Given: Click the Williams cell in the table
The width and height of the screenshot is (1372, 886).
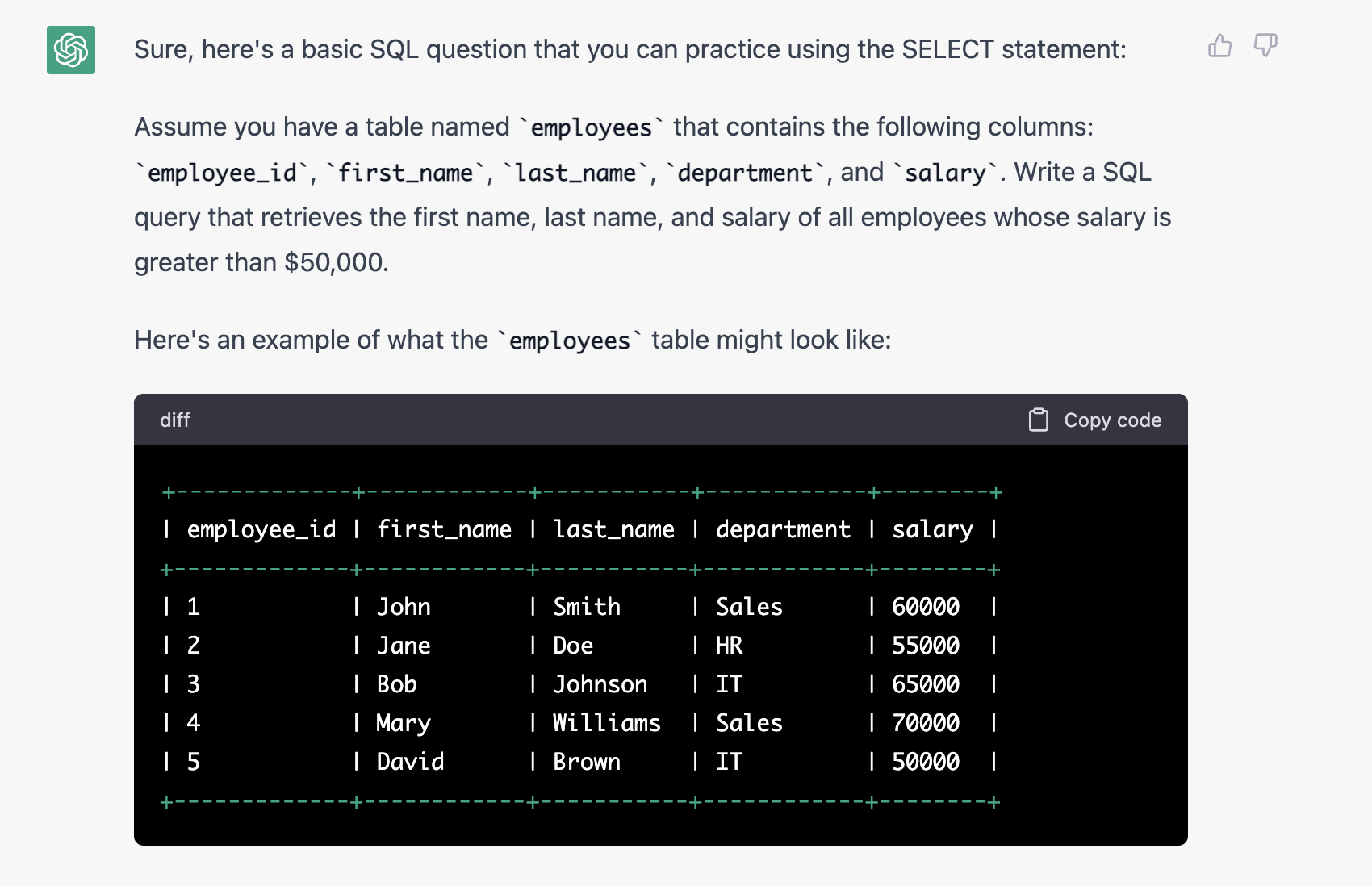Looking at the screenshot, I should (x=606, y=723).
